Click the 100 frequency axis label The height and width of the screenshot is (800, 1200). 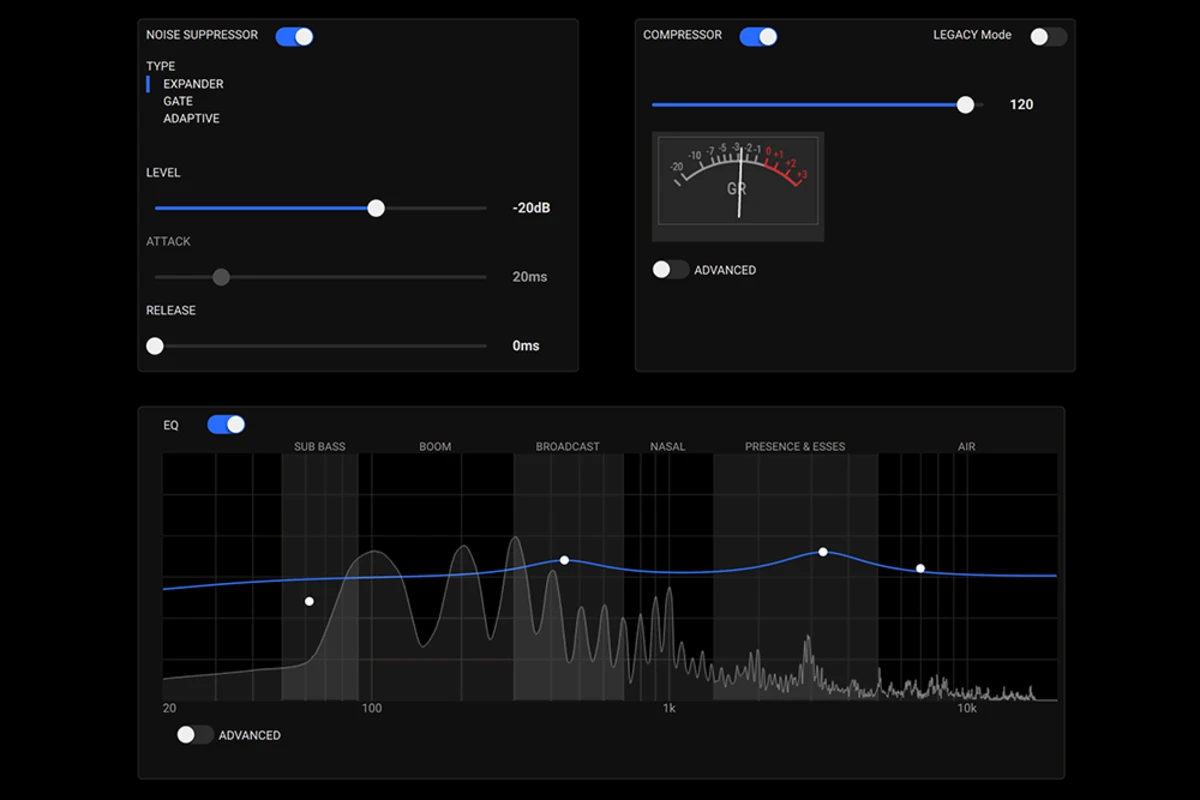[x=372, y=709]
